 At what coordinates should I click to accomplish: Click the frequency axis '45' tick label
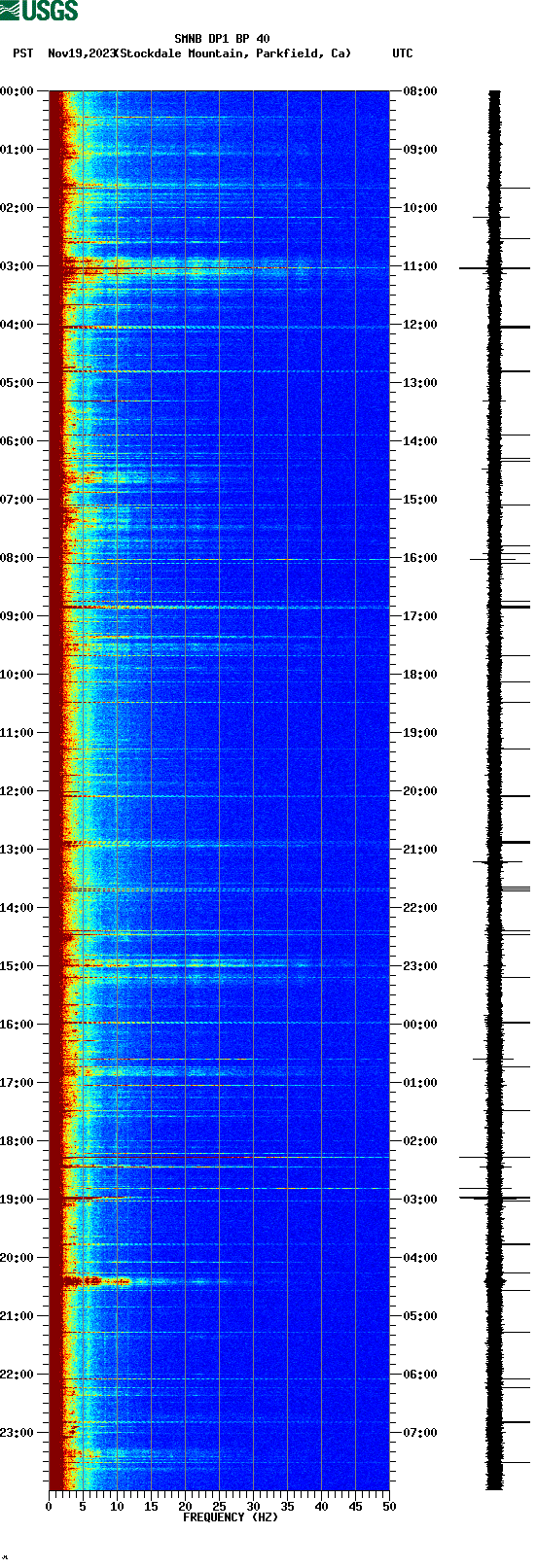pos(355,1507)
